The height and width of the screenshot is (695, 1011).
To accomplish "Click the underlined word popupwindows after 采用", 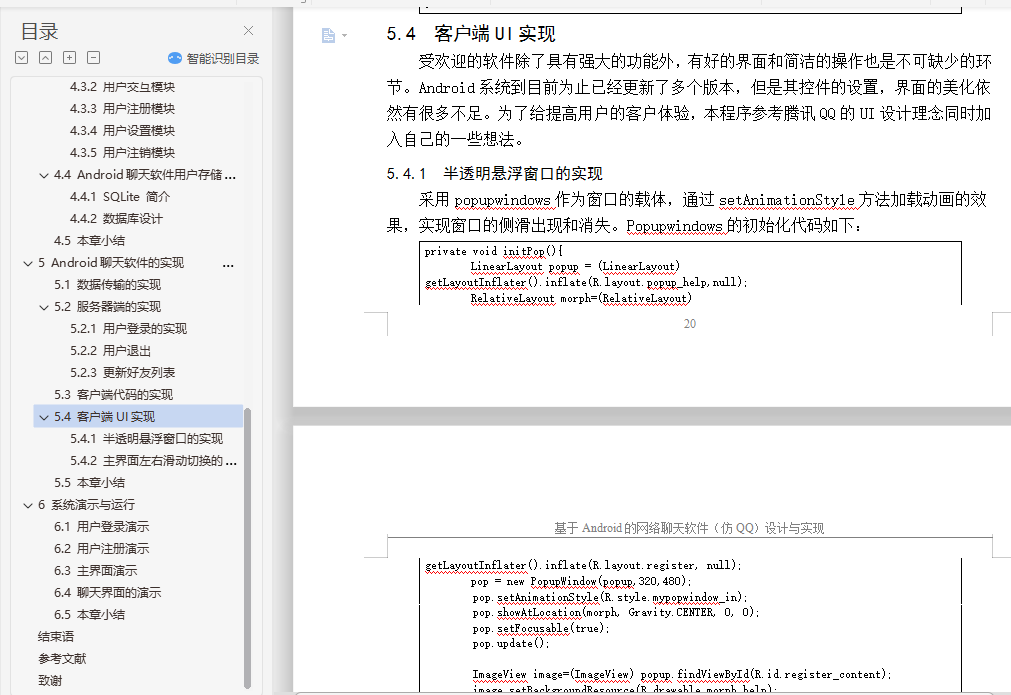I will click(502, 200).
